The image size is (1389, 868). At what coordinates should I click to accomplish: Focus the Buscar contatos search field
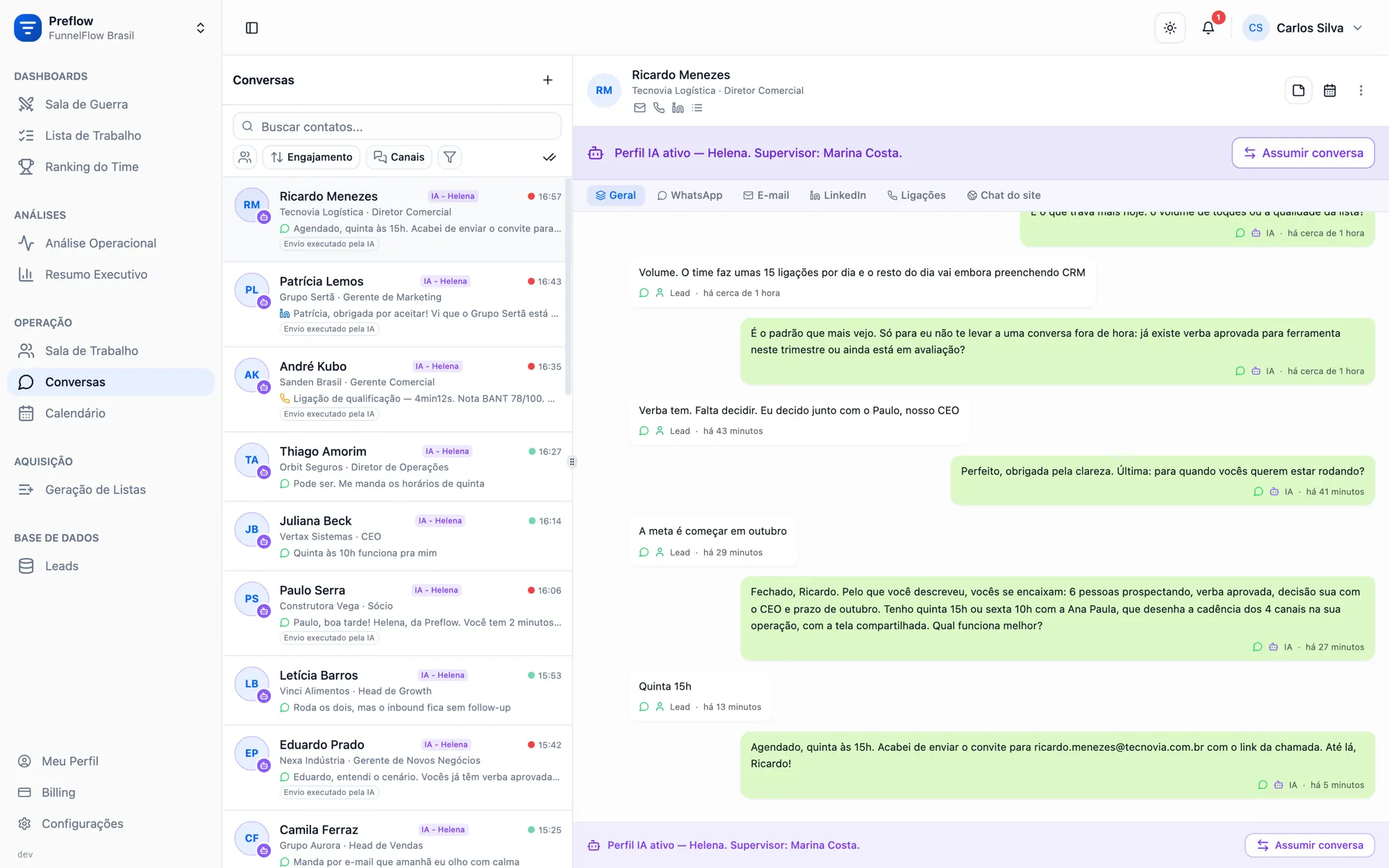[x=397, y=126]
